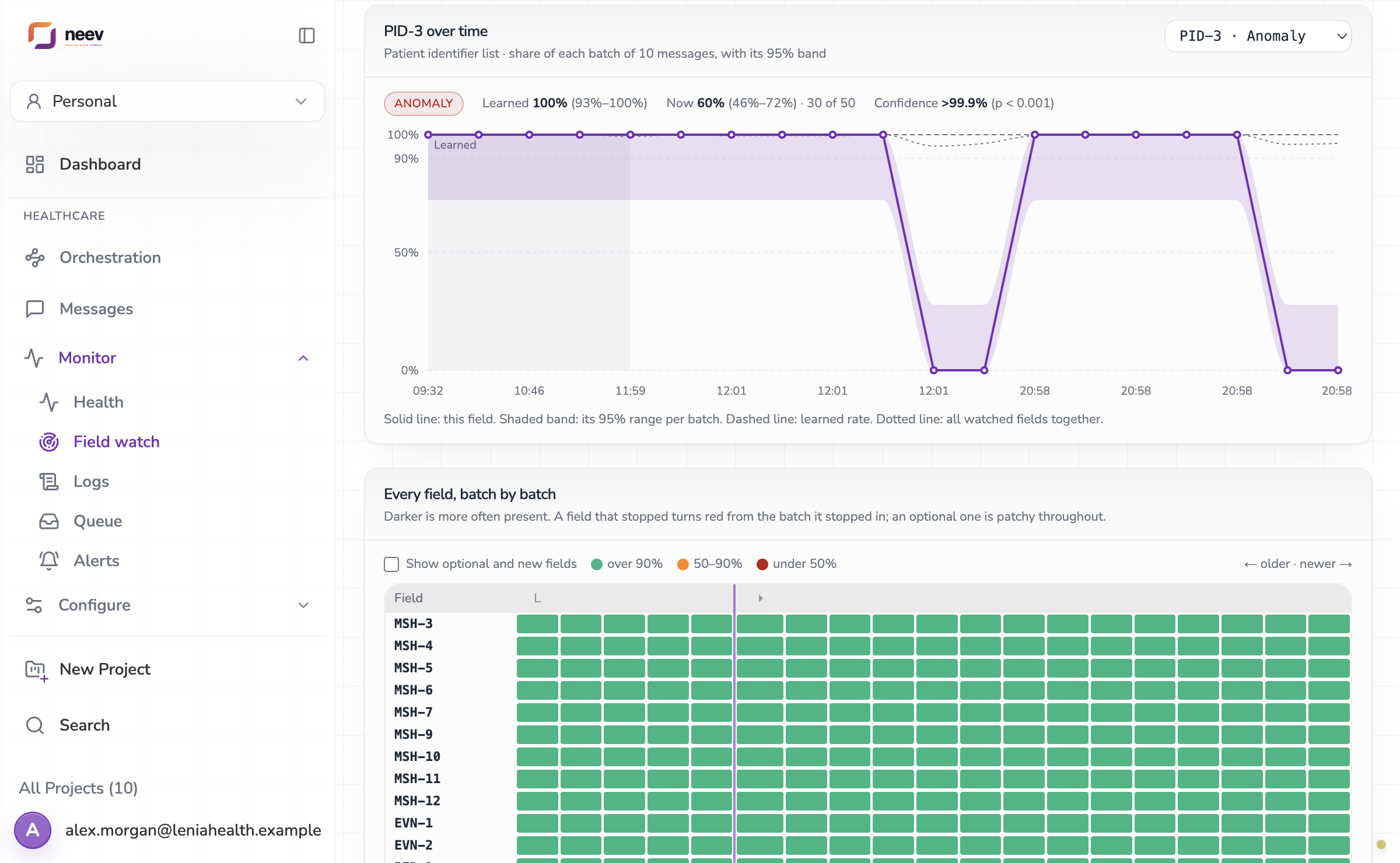Click the Personal workspace user icon
The image size is (1400, 863).
coord(34,101)
